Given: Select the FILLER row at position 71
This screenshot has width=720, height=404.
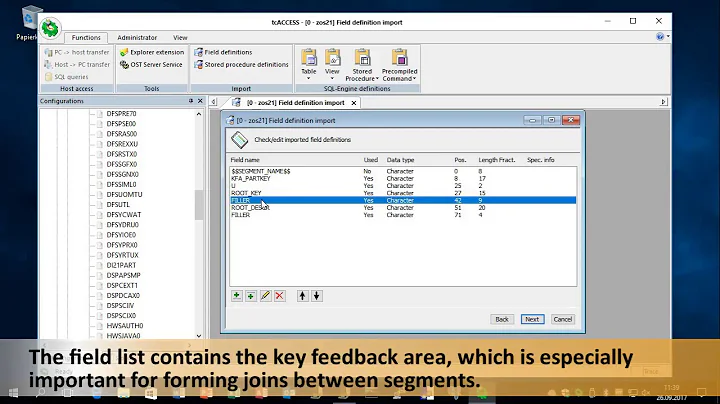Looking at the screenshot, I should 403,215.
